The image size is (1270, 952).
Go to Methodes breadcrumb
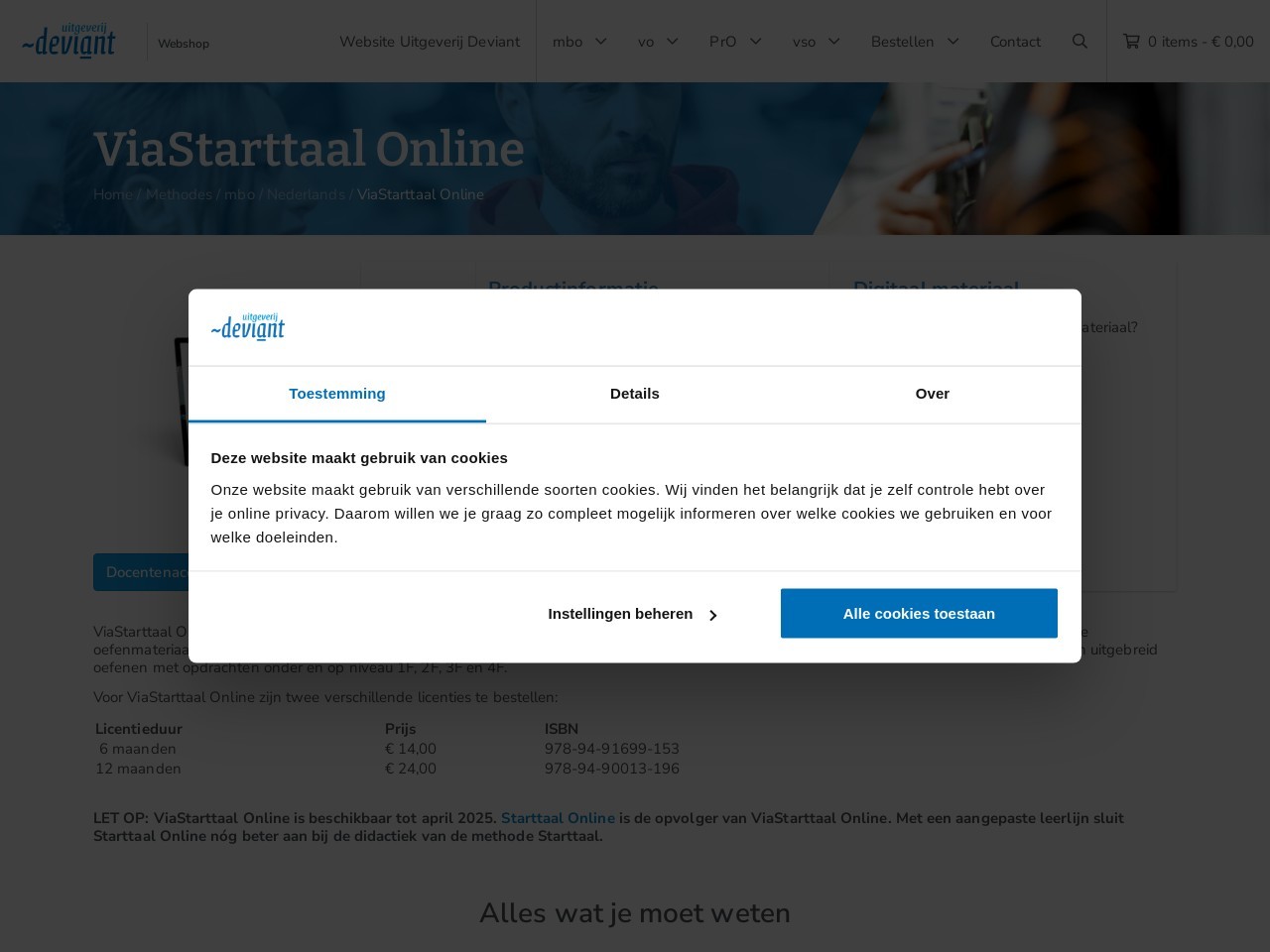[x=179, y=194]
